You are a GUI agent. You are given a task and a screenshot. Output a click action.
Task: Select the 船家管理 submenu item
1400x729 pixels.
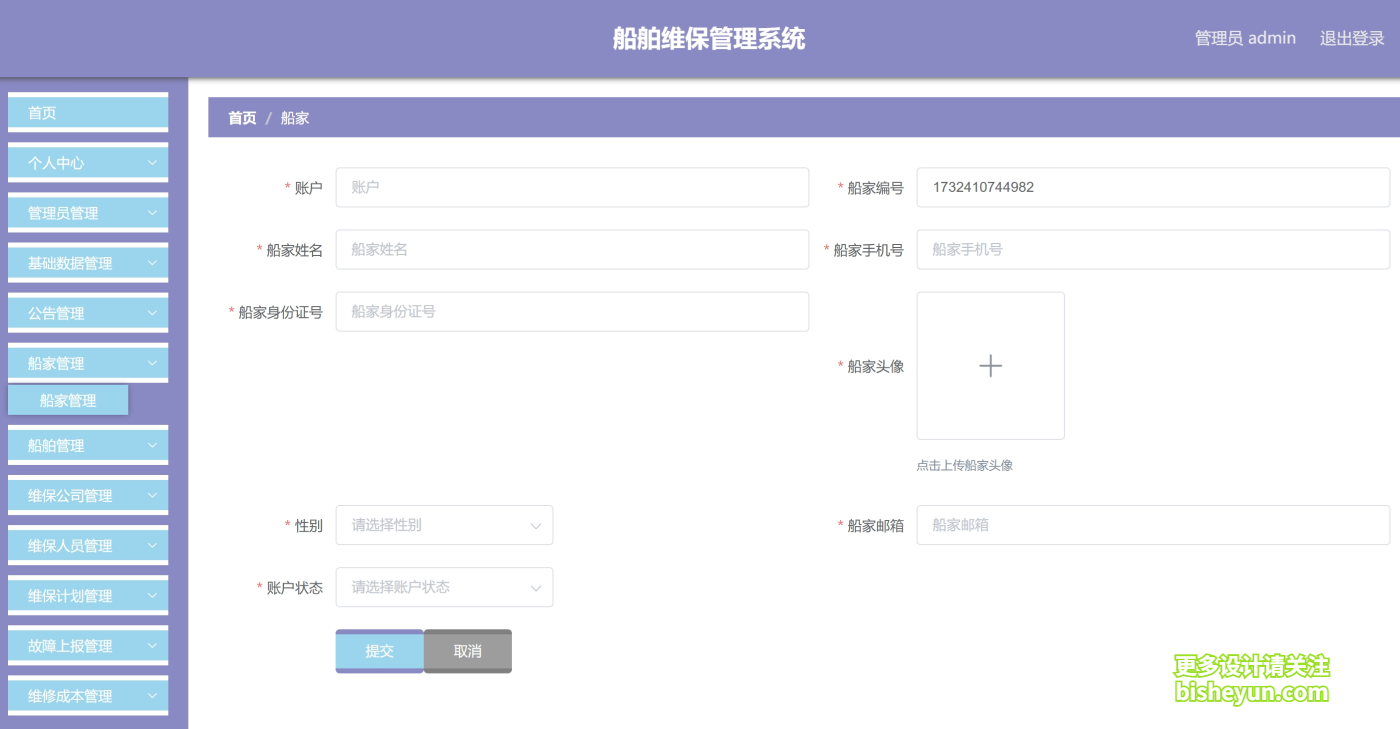[68, 401]
